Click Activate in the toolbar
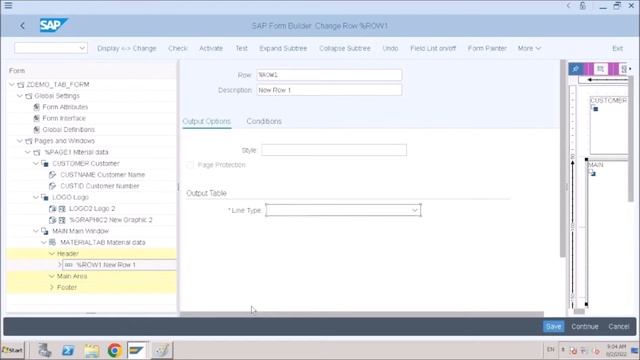This screenshot has width=640, height=360. pos(211,48)
